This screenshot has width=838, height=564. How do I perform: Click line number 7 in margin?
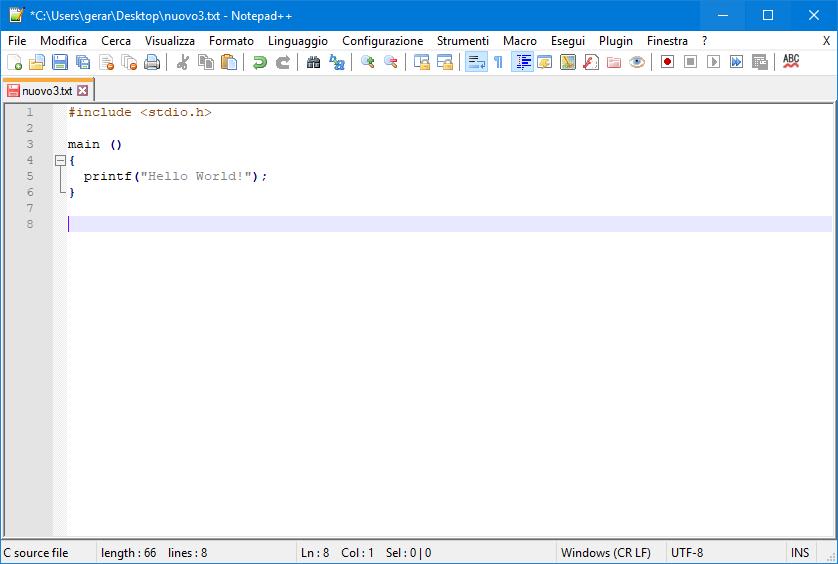[30, 208]
